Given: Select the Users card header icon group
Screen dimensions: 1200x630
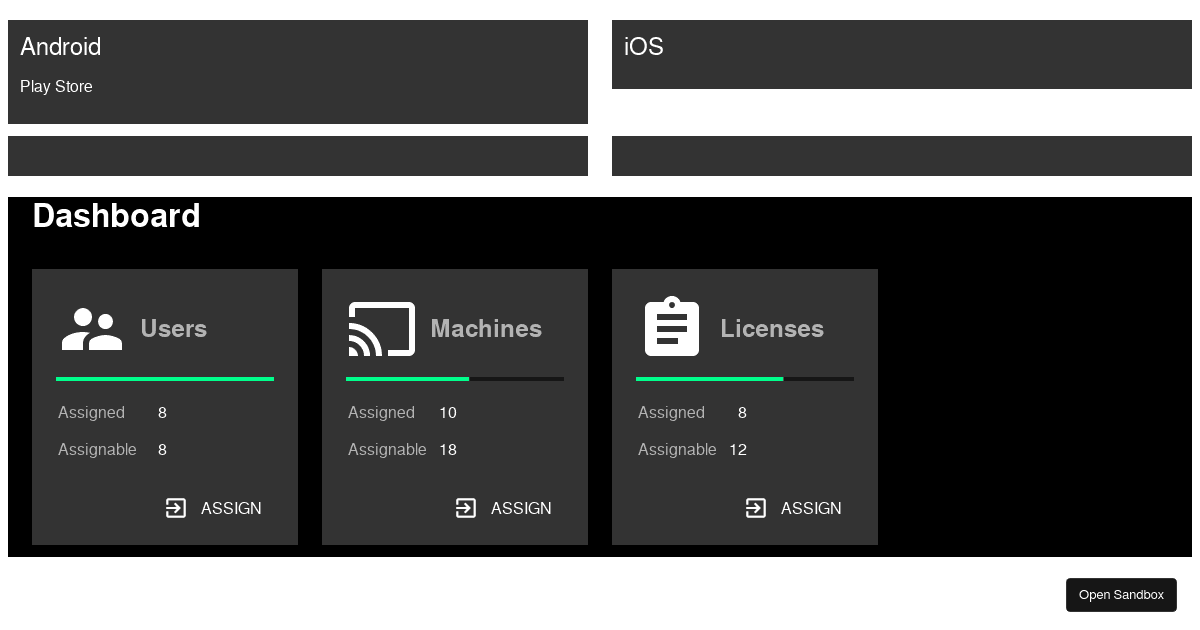Looking at the screenshot, I should [x=91, y=328].
